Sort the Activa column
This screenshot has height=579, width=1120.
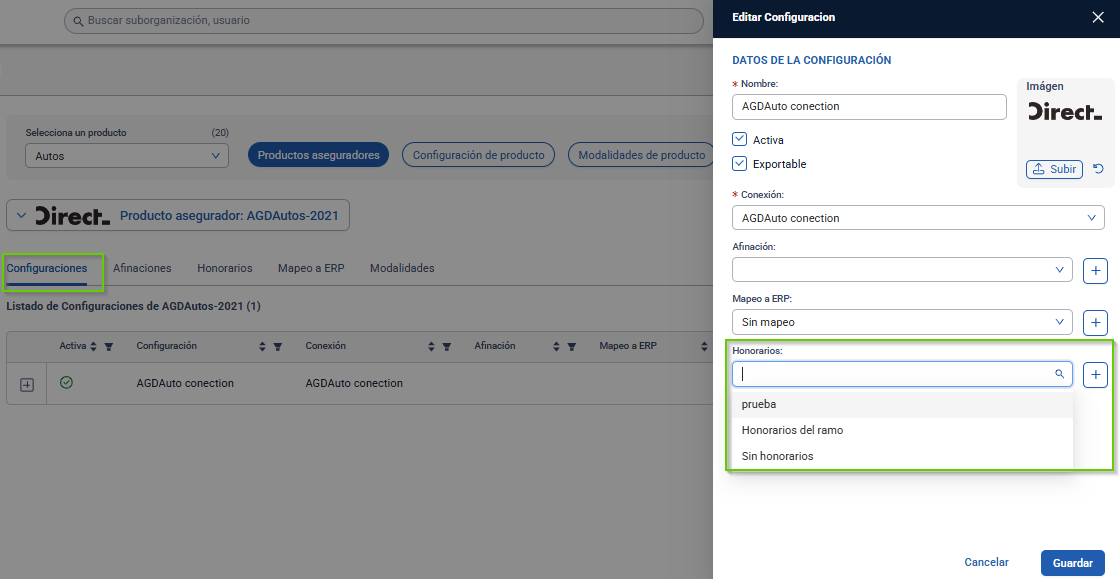[x=94, y=346]
